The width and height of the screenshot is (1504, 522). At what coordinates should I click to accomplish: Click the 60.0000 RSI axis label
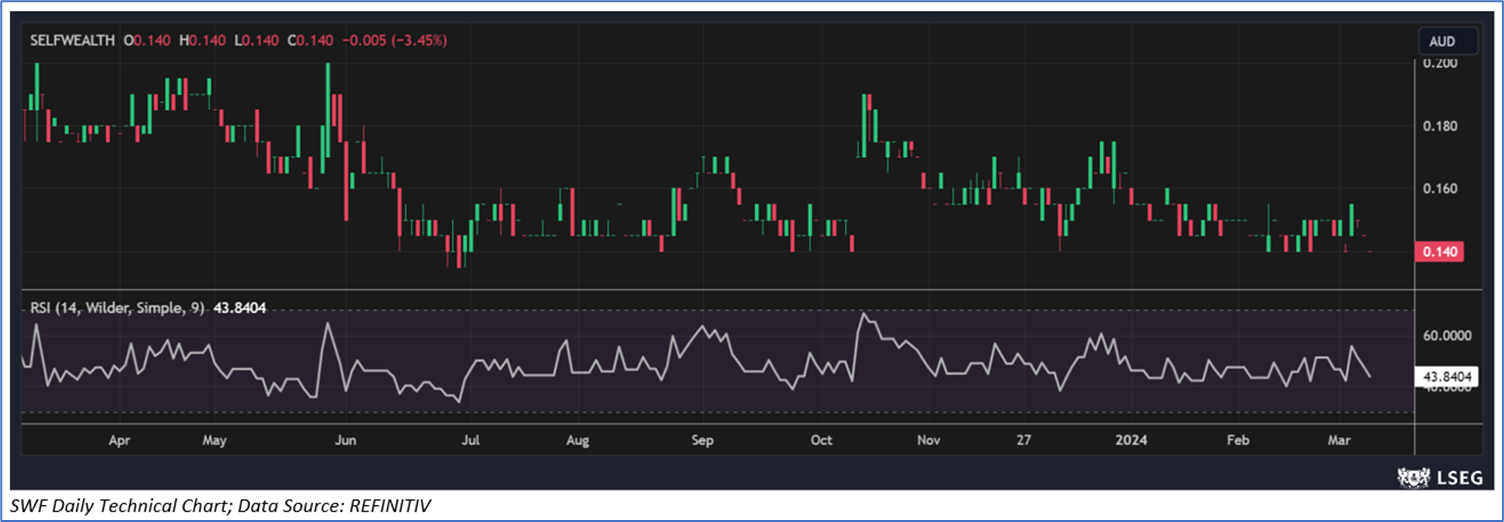(1447, 336)
